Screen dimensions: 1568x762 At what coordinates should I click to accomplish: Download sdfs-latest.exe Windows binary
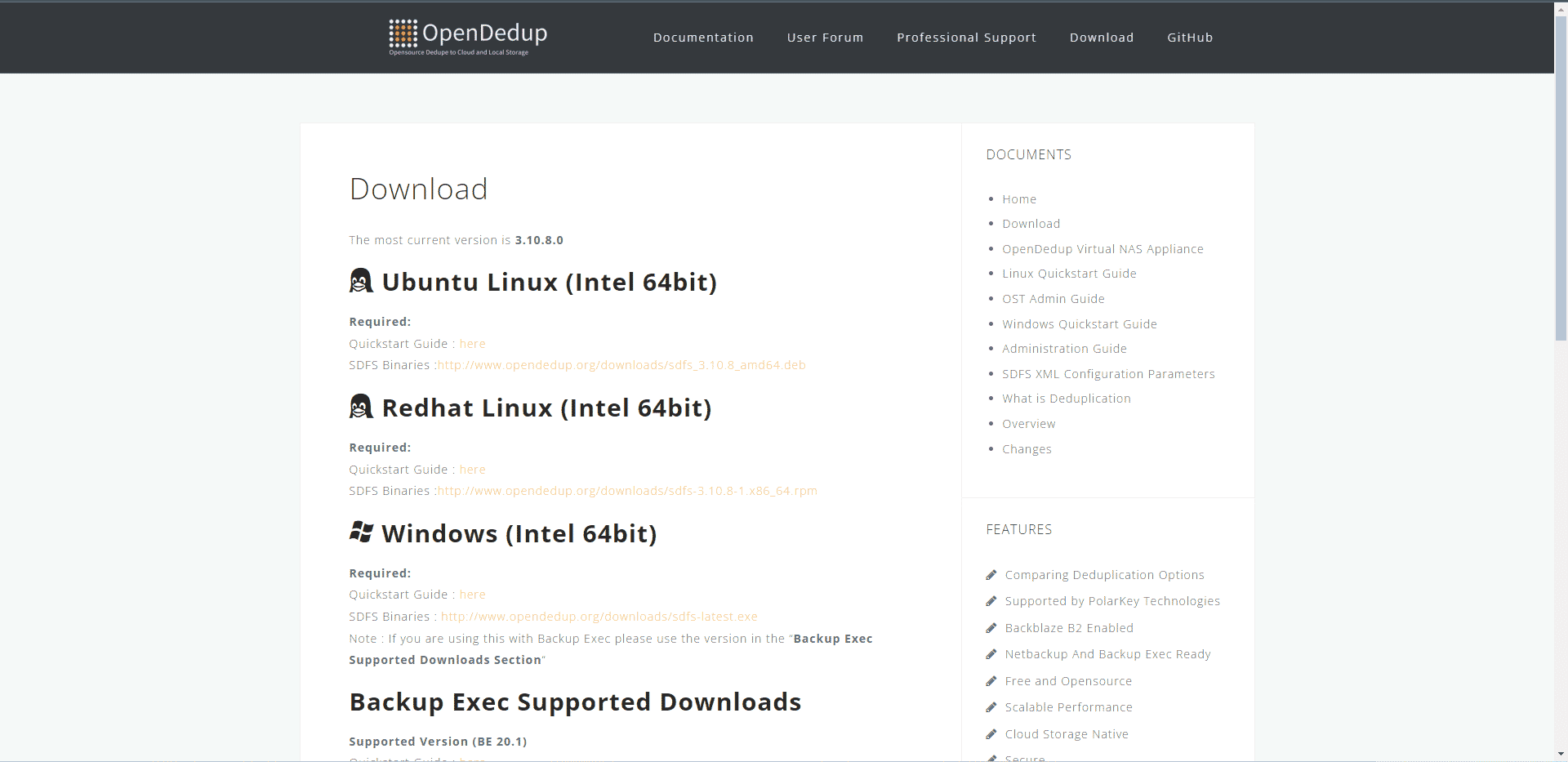click(599, 617)
